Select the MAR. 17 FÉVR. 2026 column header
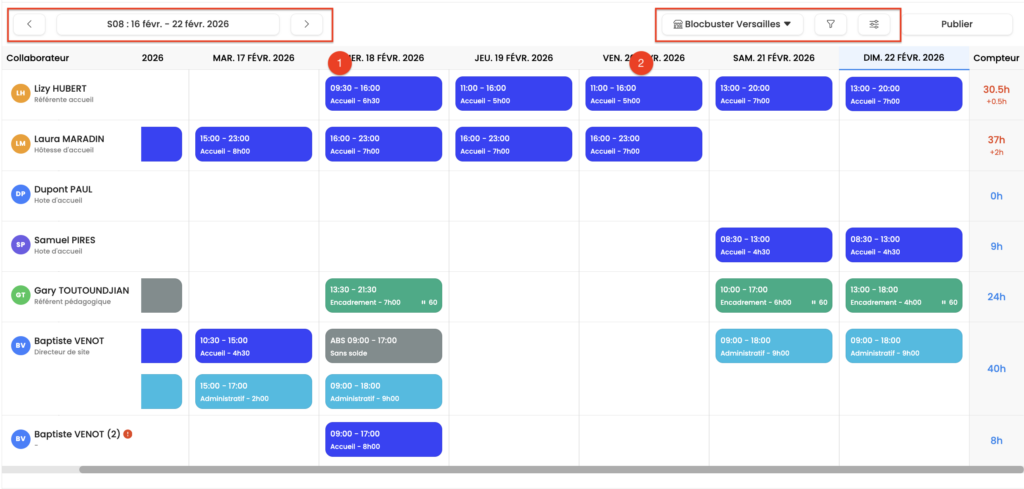This screenshot has width=1024, height=489. point(253,58)
